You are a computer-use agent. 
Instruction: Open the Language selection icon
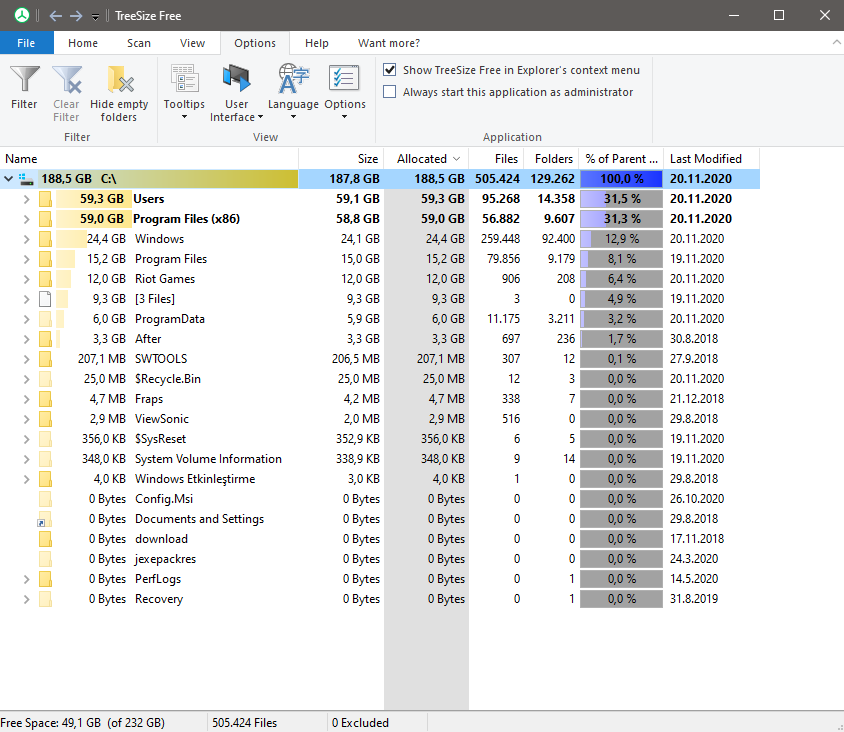(x=293, y=79)
